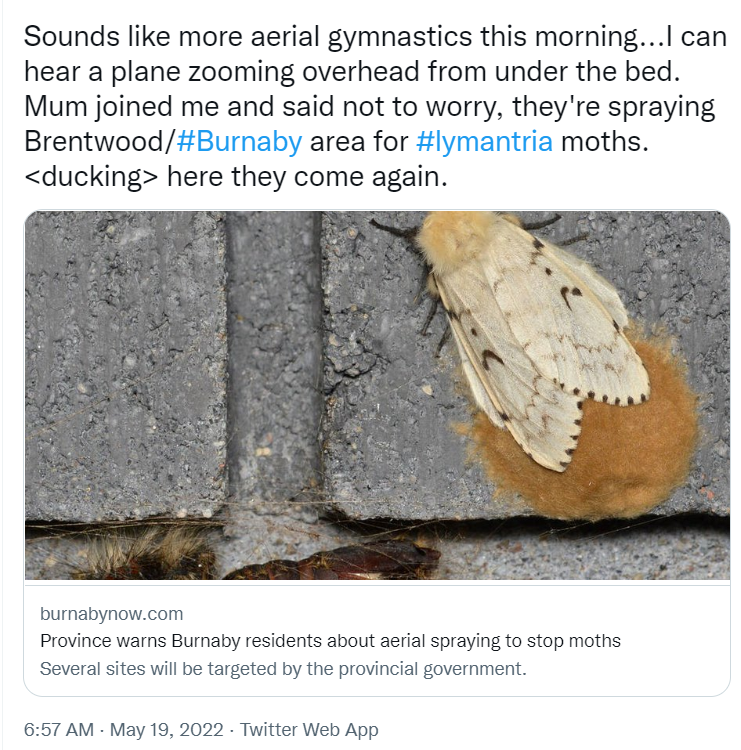Click the word "Brentwood/" in the tweet
The image size is (741, 750).
[x=100, y=142]
